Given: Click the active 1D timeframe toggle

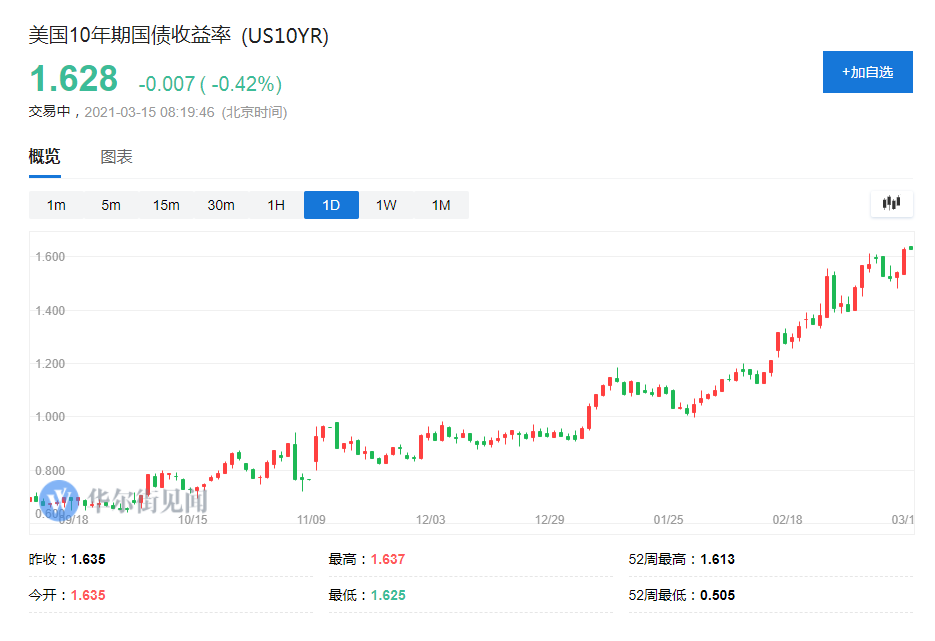Looking at the screenshot, I should [x=331, y=204].
